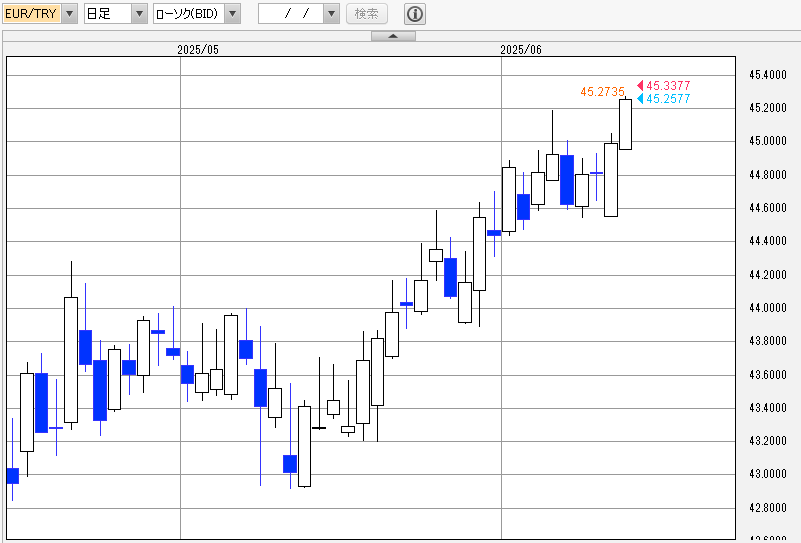The width and height of the screenshot is (801, 543).
Task: Click the 44.6000 price axis label
Action: point(768,207)
